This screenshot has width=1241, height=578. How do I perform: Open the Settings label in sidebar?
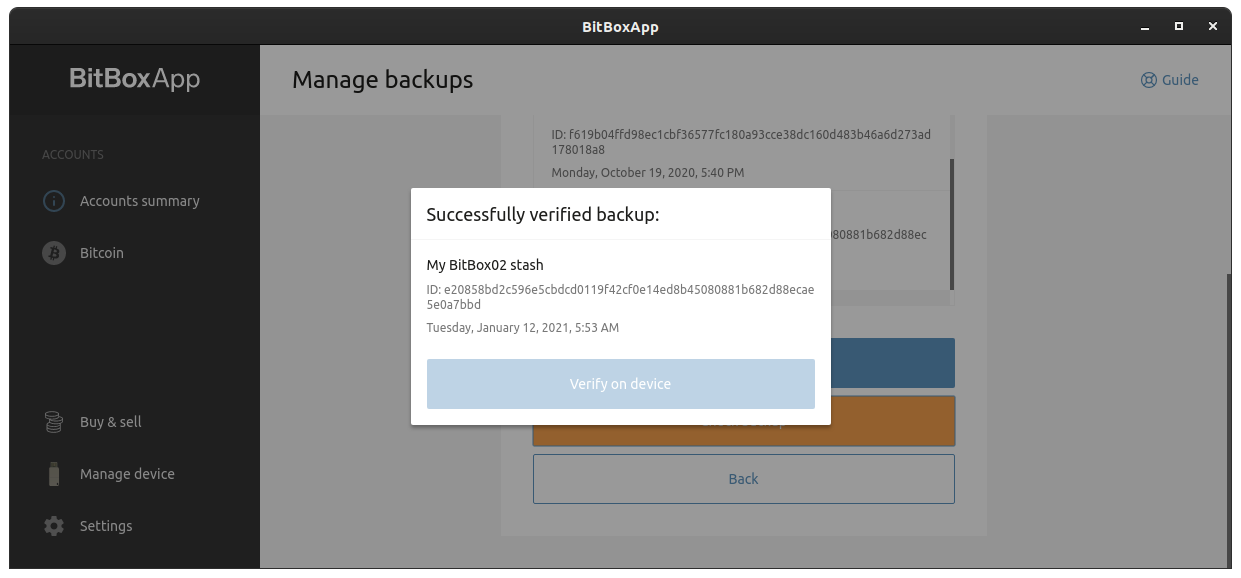point(106,526)
